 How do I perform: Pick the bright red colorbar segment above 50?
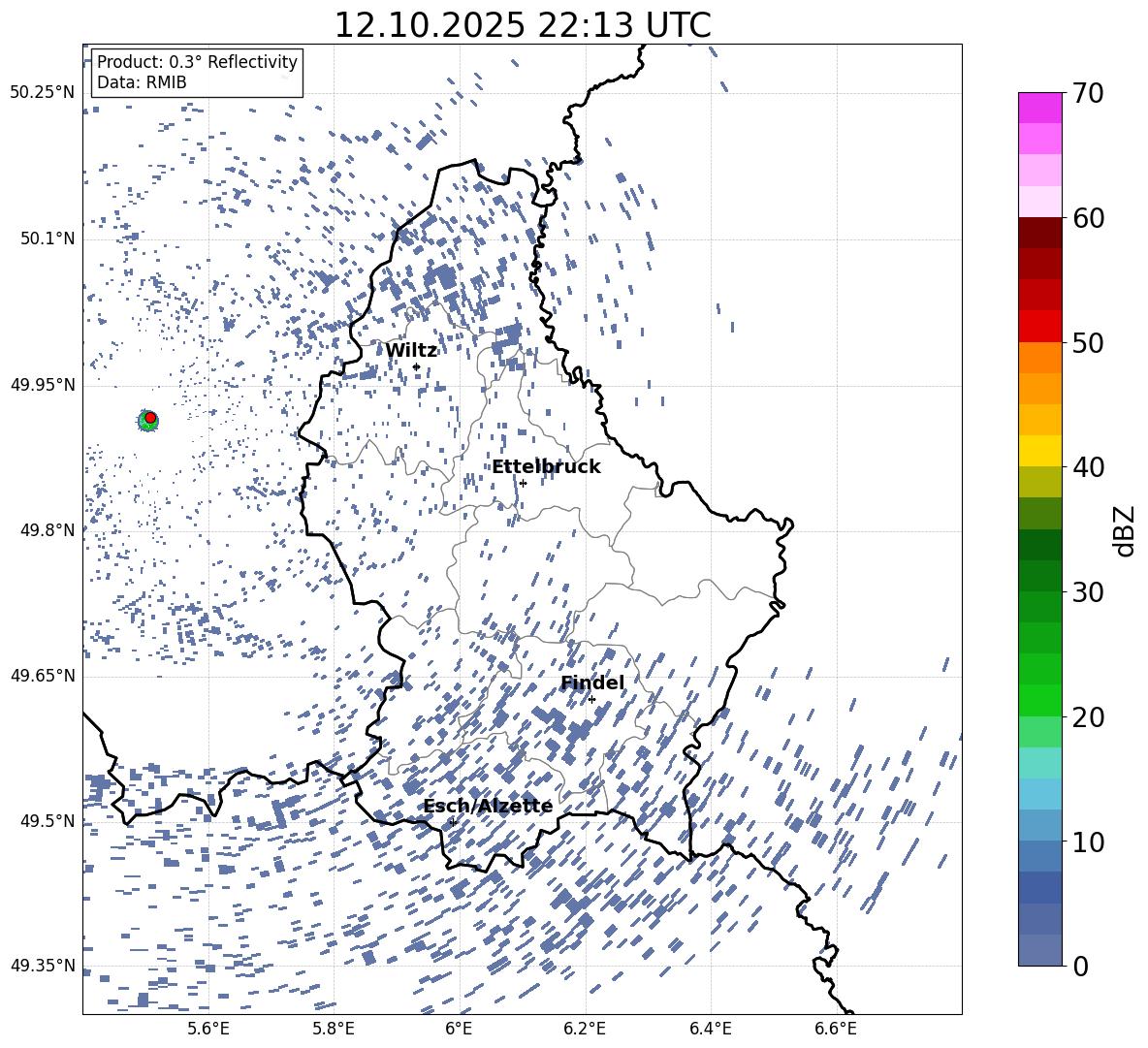point(1040,326)
